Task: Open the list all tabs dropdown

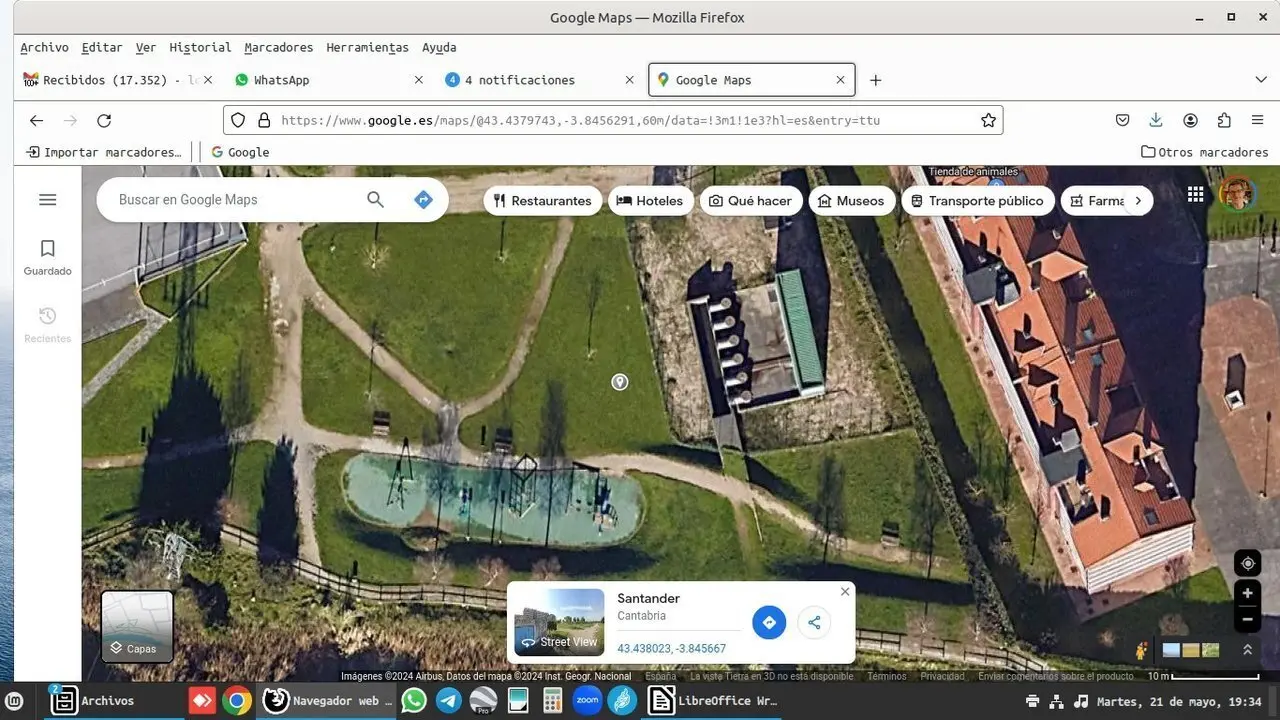Action: tap(1260, 80)
